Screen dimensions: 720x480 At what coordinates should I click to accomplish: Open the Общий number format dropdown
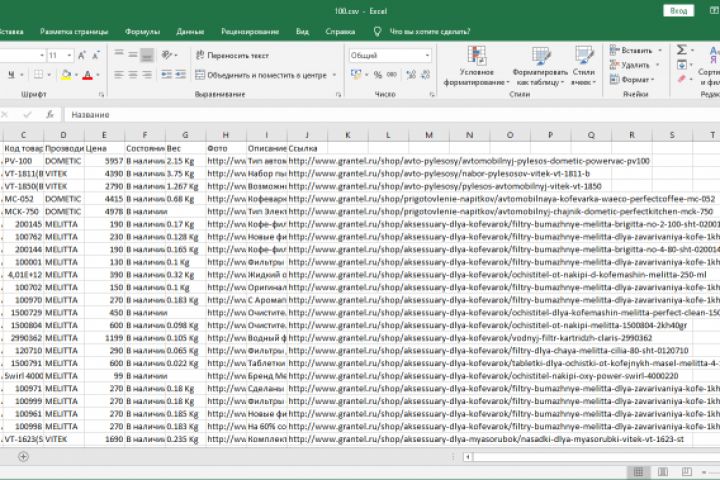point(427,56)
